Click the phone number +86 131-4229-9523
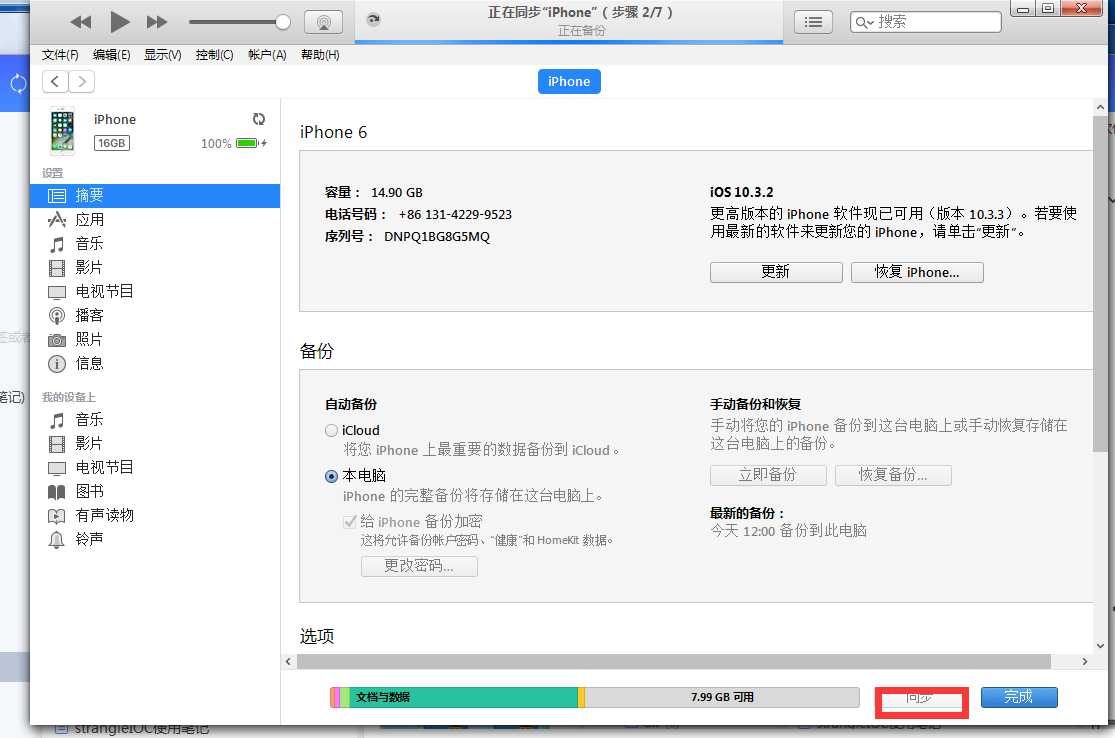 point(455,215)
